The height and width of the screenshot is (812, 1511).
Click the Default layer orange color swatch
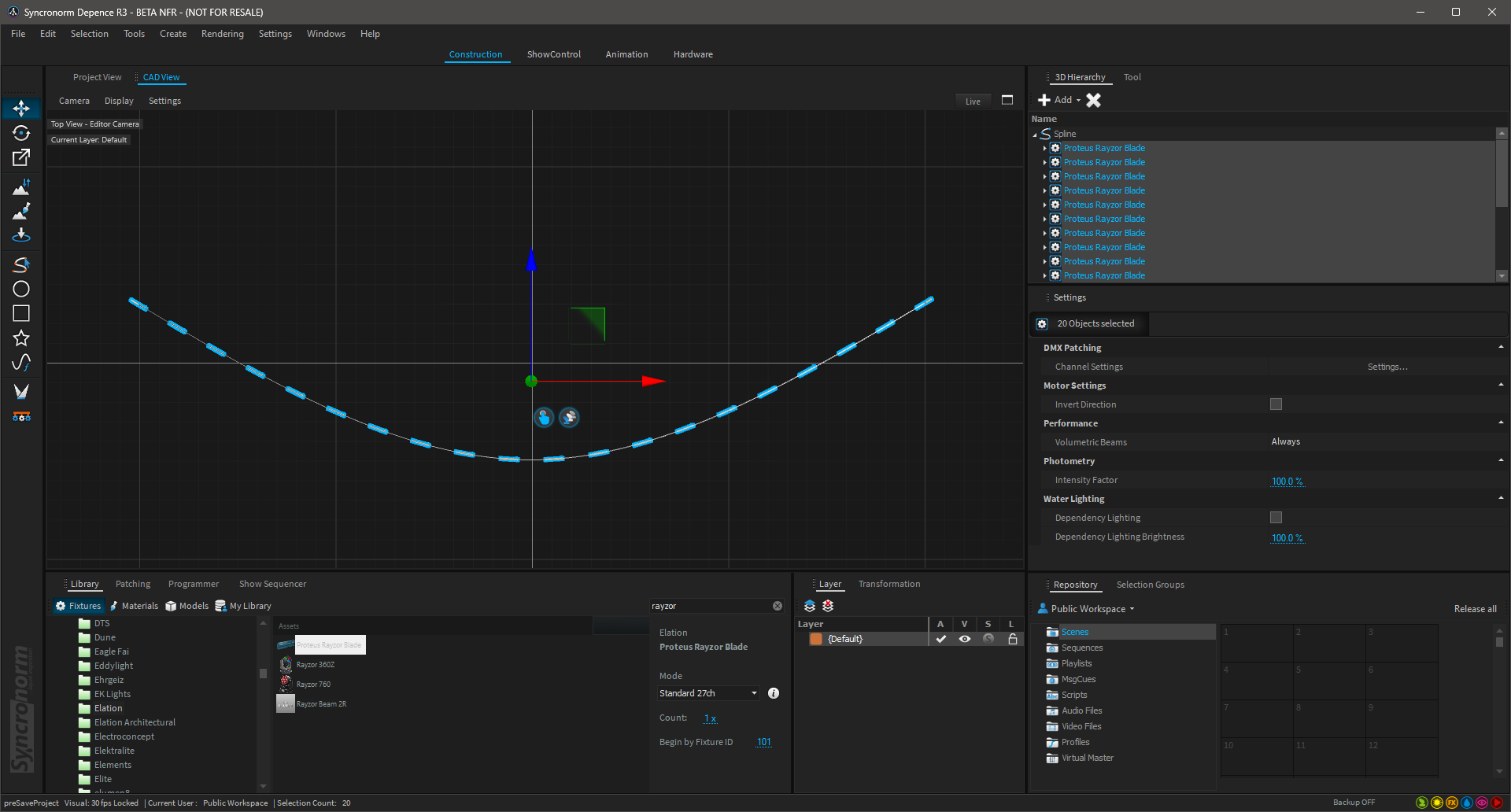click(816, 639)
